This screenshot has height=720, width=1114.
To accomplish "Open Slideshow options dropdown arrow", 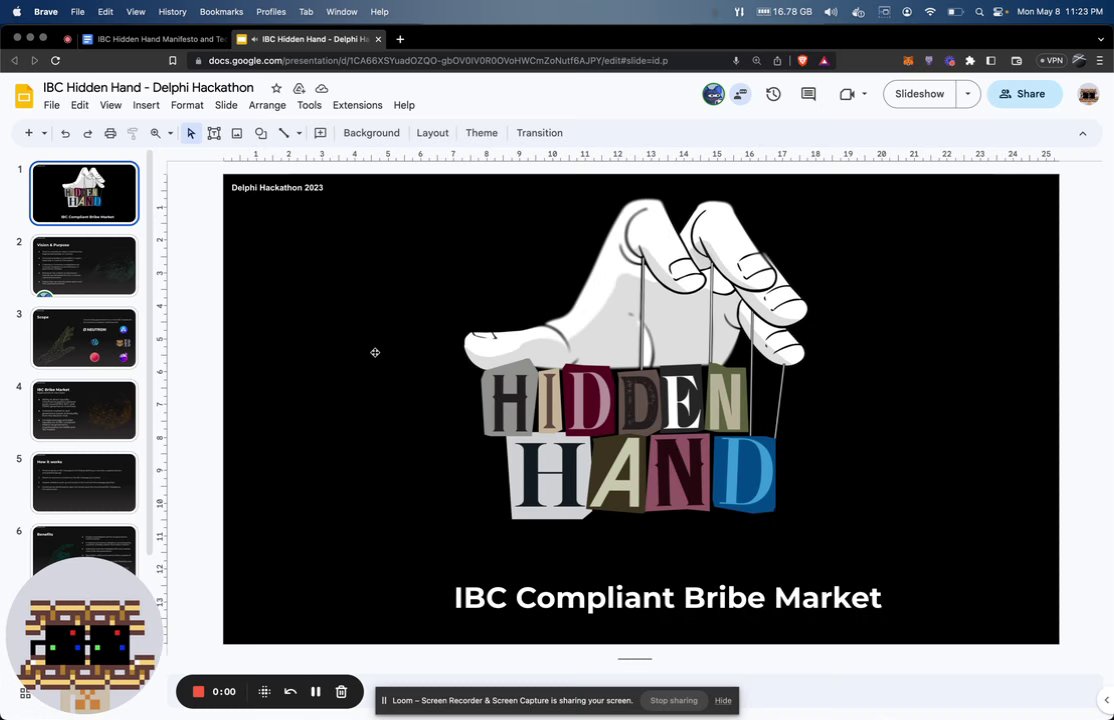I will (968, 94).
